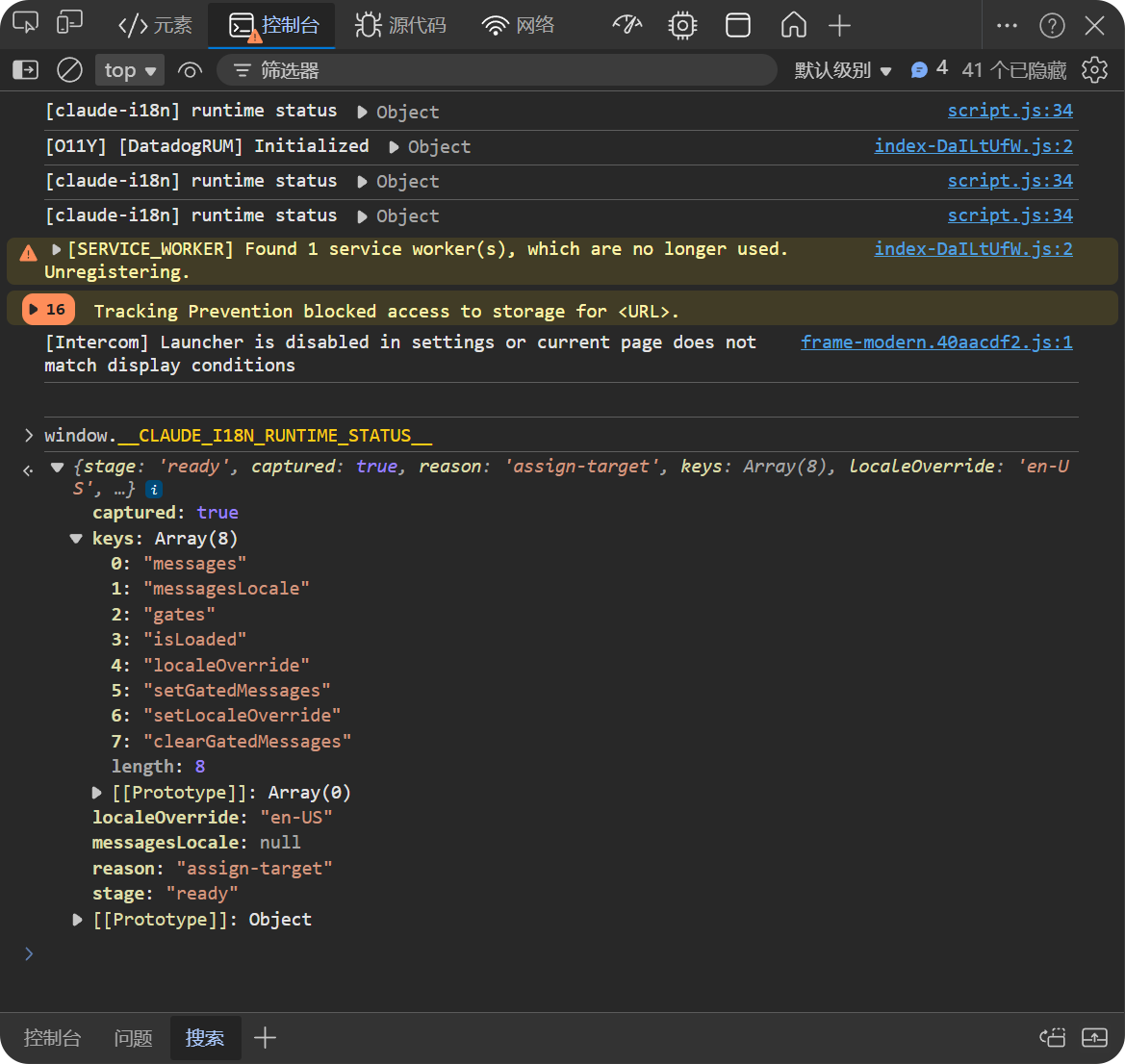
Task: Open the frame-modern.40aacdf2.js:1 link
Action: [x=936, y=342]
